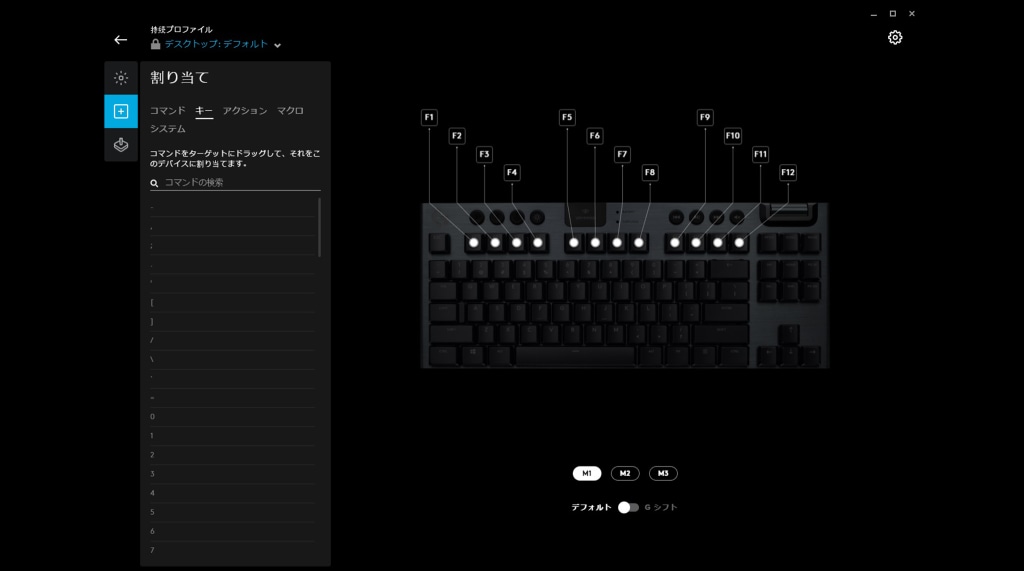This screenshot has width=1024, height=571.
Task: Switch to the コマンド tab
Action: tap(168, 110)
